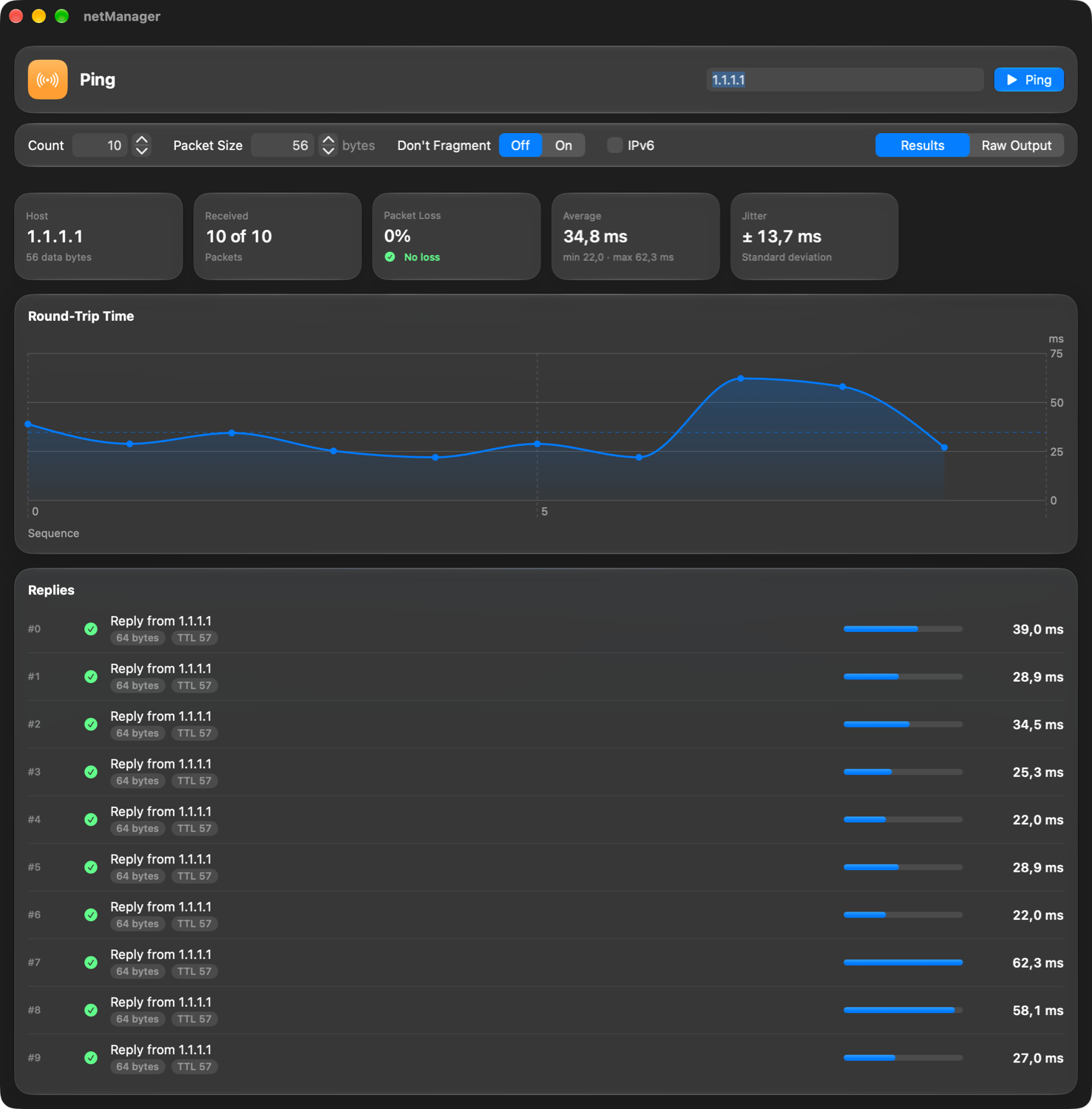Switch to the Results tab
The height and width of the screenshot is (1109, 1092).
(x=922, y=146)
